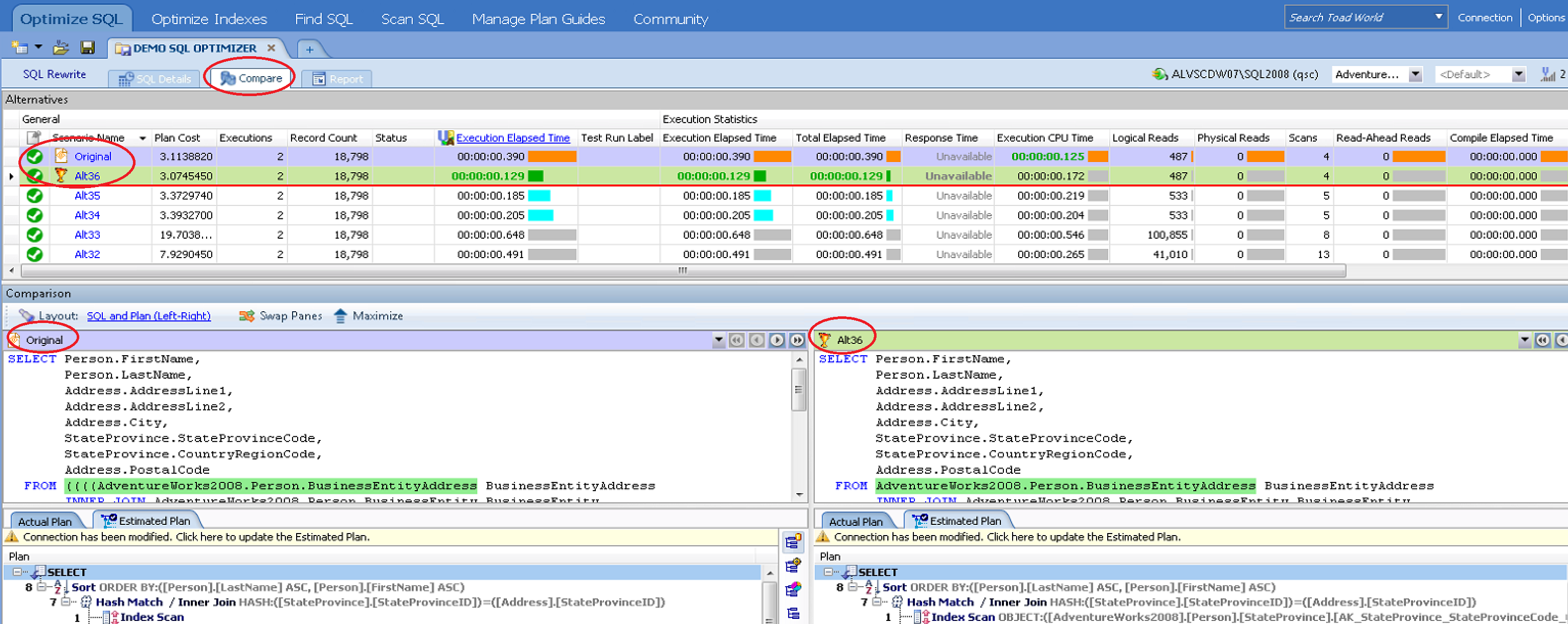Click the save (floppy disk) toolbar icon

(87, 48)
